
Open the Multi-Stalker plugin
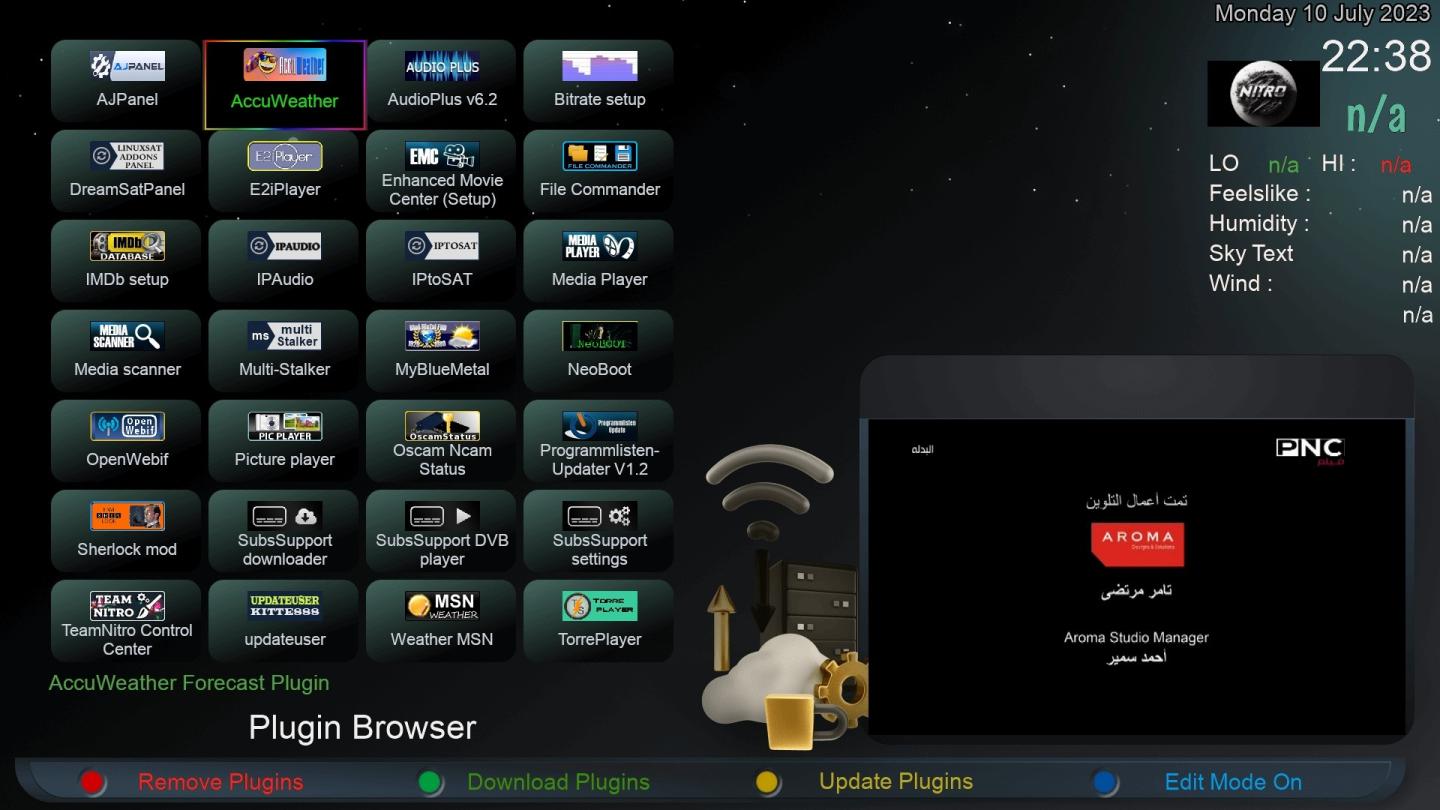click(x=285, y=351)
